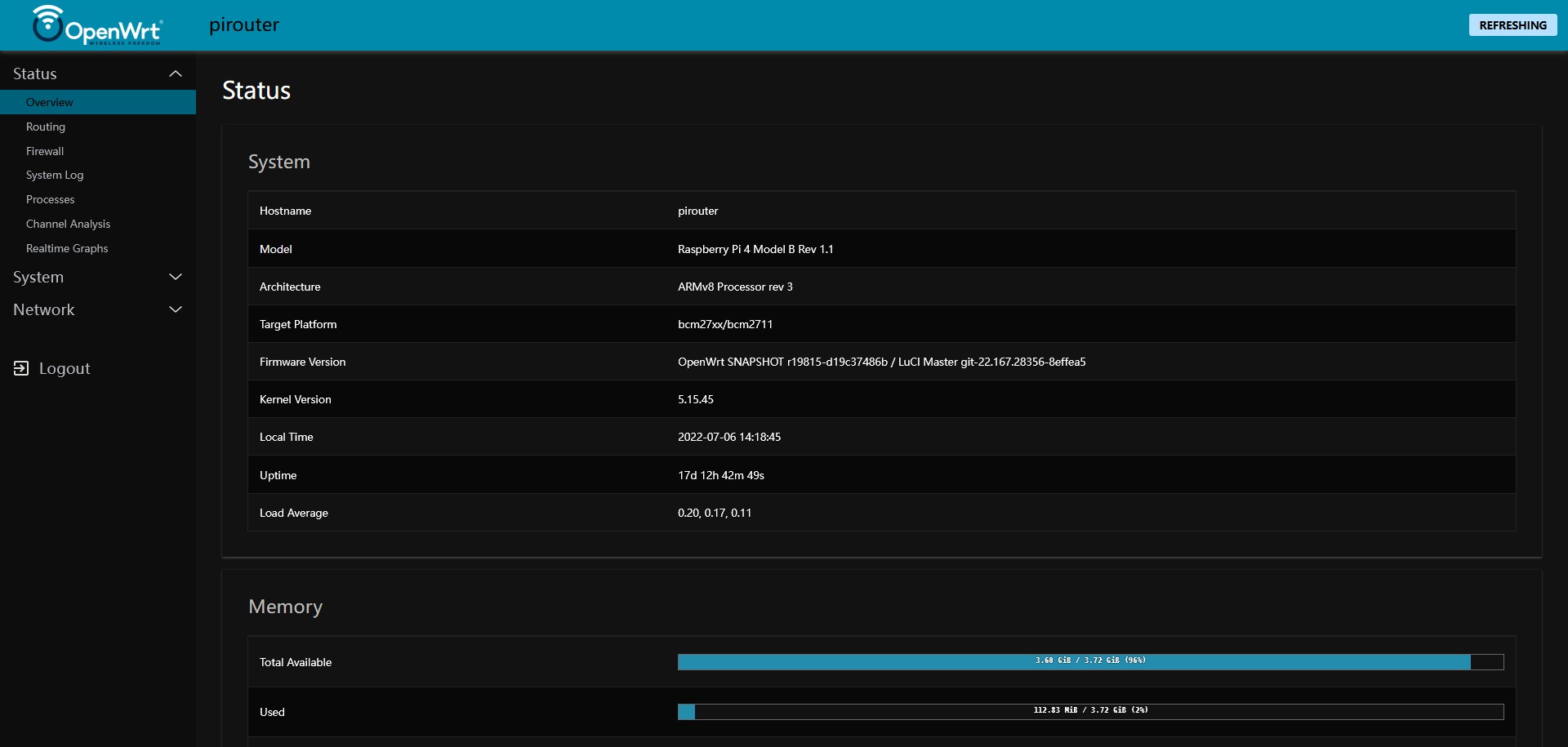Click the Firmware Version label

point(302,362)
